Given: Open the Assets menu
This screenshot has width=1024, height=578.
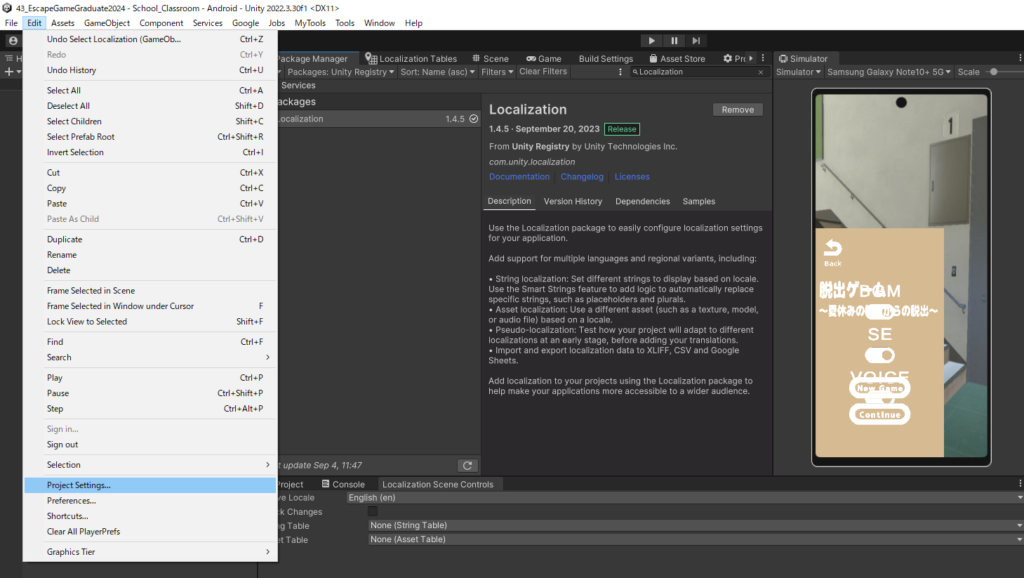Looking at the screenshot, I should pos(63,23).
